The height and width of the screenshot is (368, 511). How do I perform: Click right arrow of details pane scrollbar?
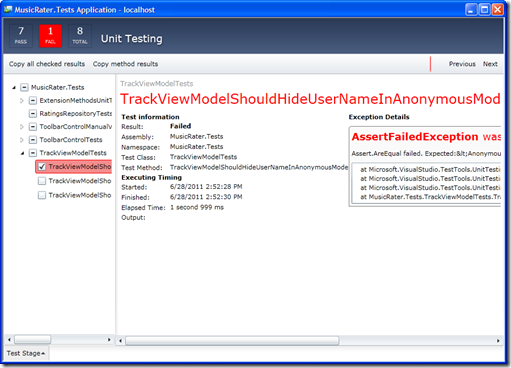pyautogui.click(x=498, y=340)
